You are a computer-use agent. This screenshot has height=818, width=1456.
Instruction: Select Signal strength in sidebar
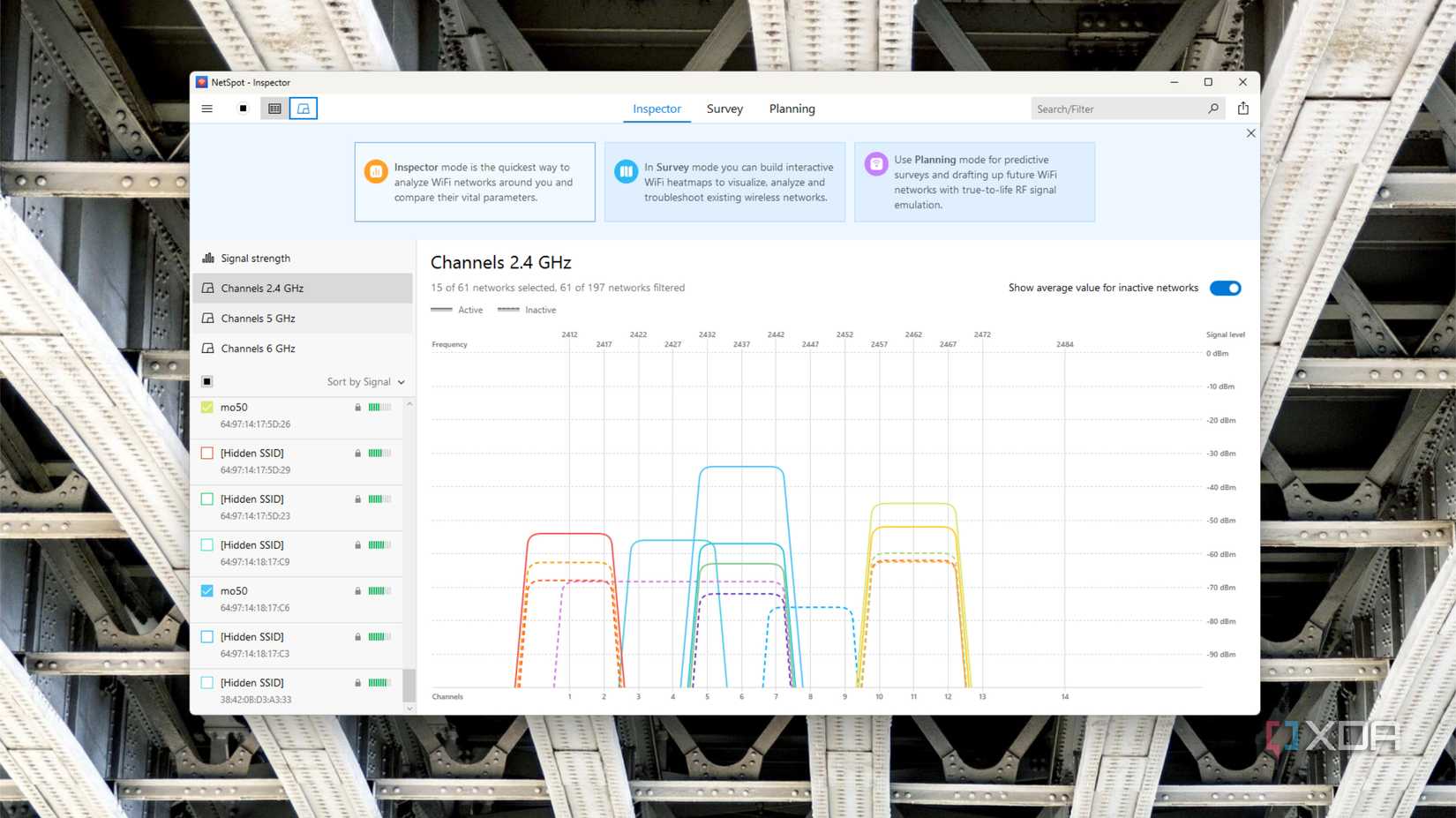[303, 258]
